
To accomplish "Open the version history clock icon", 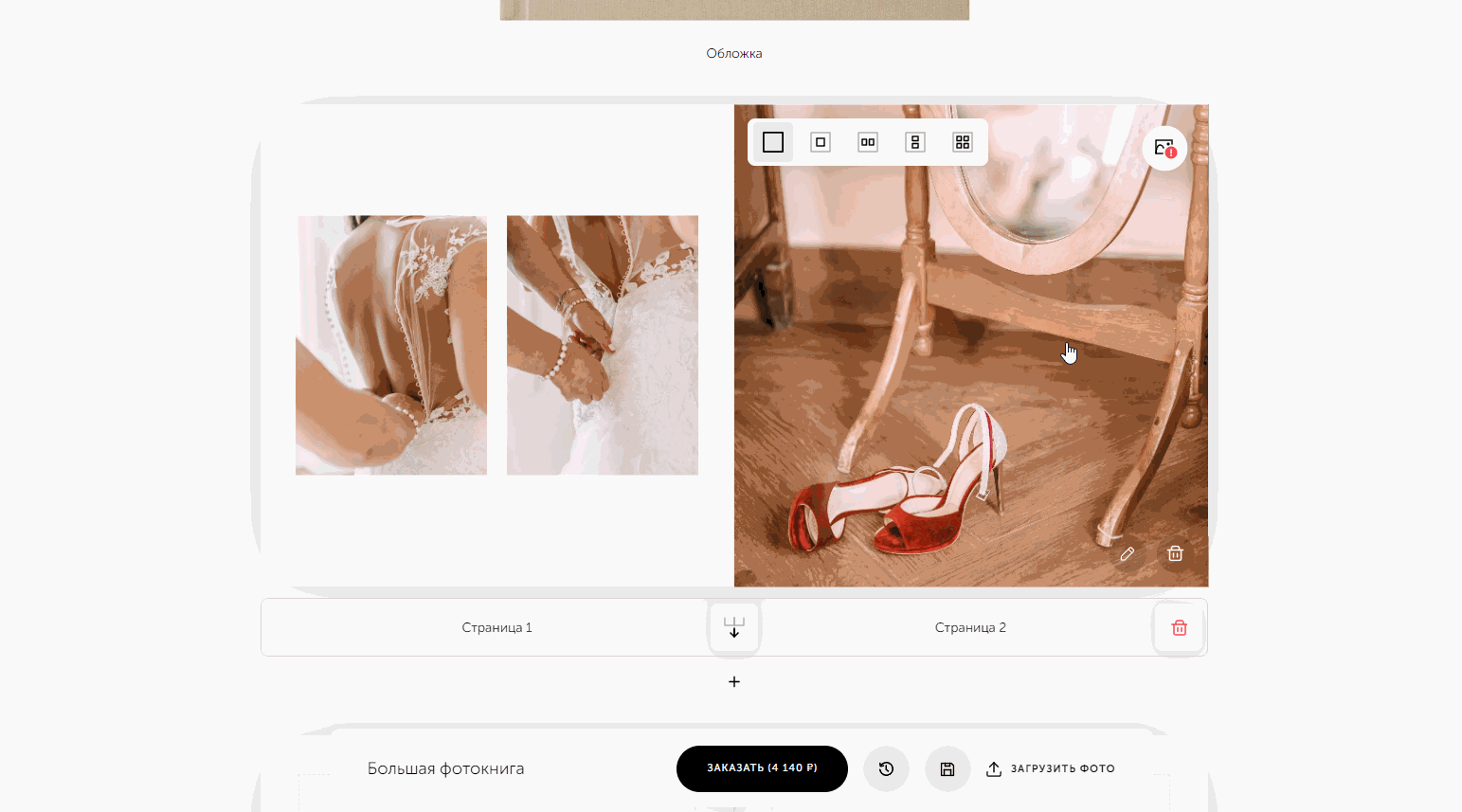I will coord(886,768).
